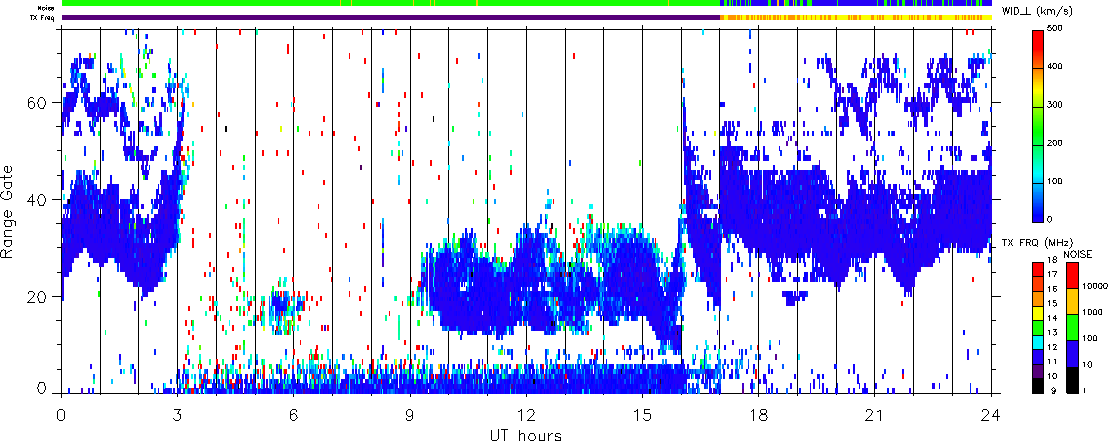The width and height of the screenshot is (1108, 441).
Task: Pick the green swatch in NOISE legend
Action: (1072, 327)
